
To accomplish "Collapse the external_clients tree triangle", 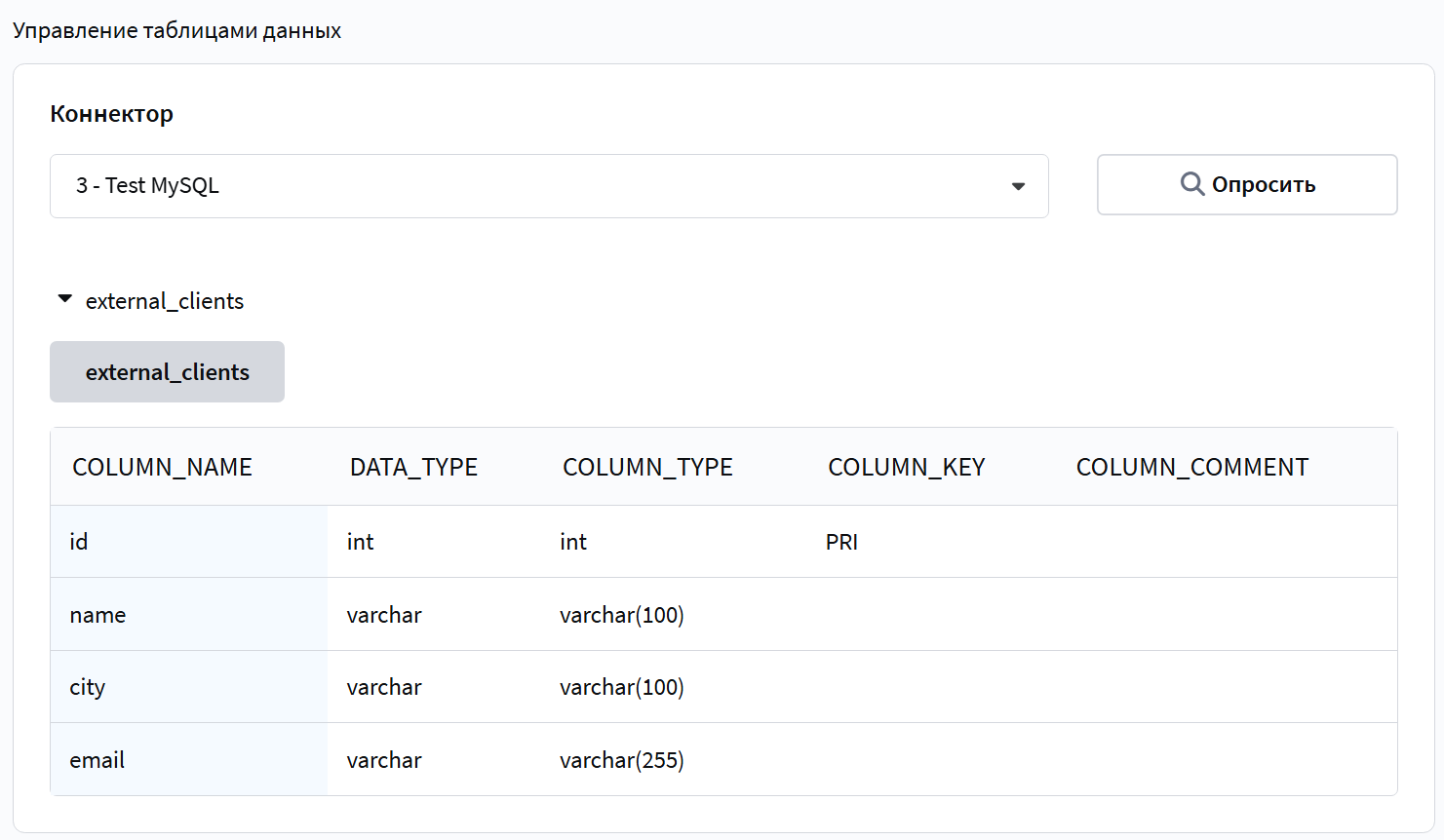I will [x=65, y=299].
